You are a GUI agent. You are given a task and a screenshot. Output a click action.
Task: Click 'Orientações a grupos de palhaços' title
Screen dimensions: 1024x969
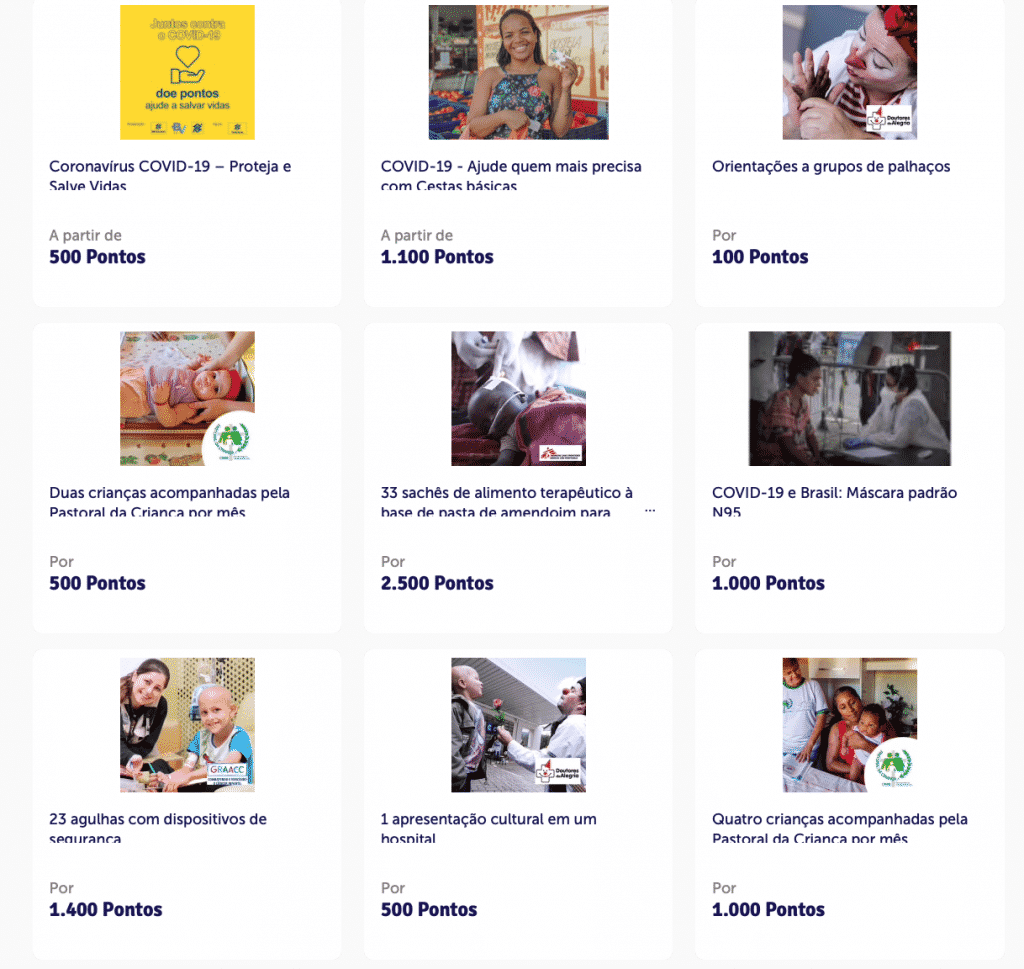[831, 167]
